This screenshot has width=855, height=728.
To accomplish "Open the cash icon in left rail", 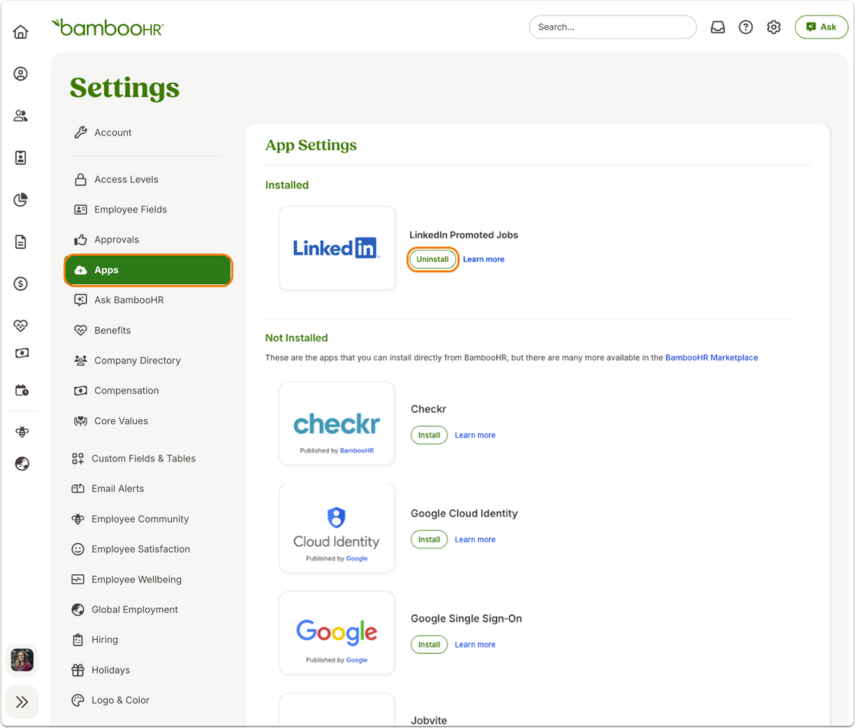I will pos(22,353).
